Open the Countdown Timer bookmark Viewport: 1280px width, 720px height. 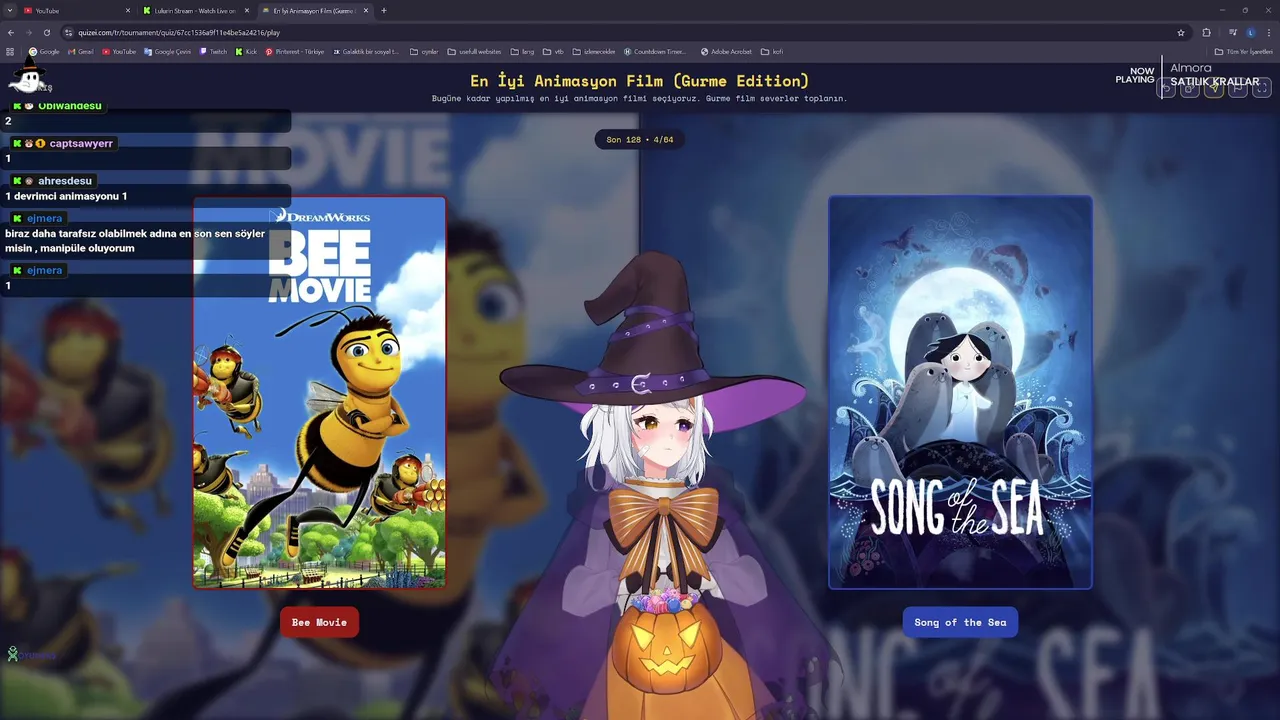click(x=655, y=51)
